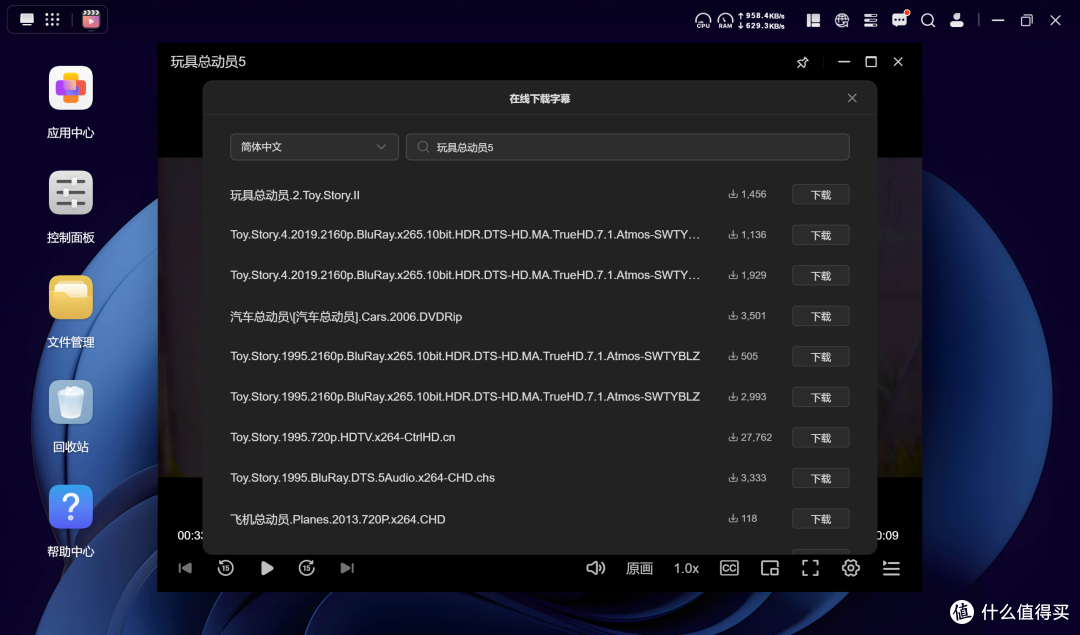Skip to the next video

coord(347,568)
